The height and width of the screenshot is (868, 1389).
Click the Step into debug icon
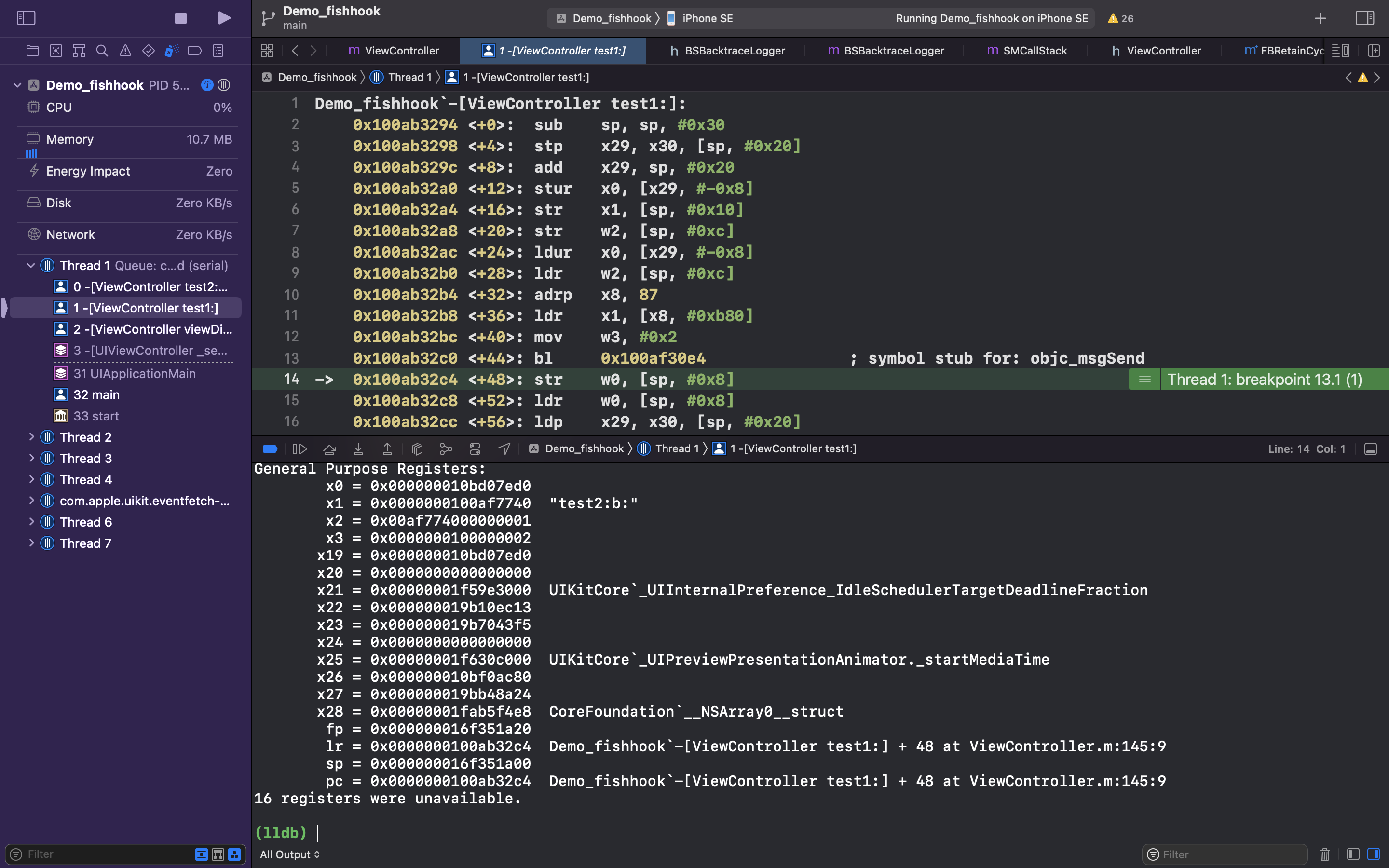358,449
